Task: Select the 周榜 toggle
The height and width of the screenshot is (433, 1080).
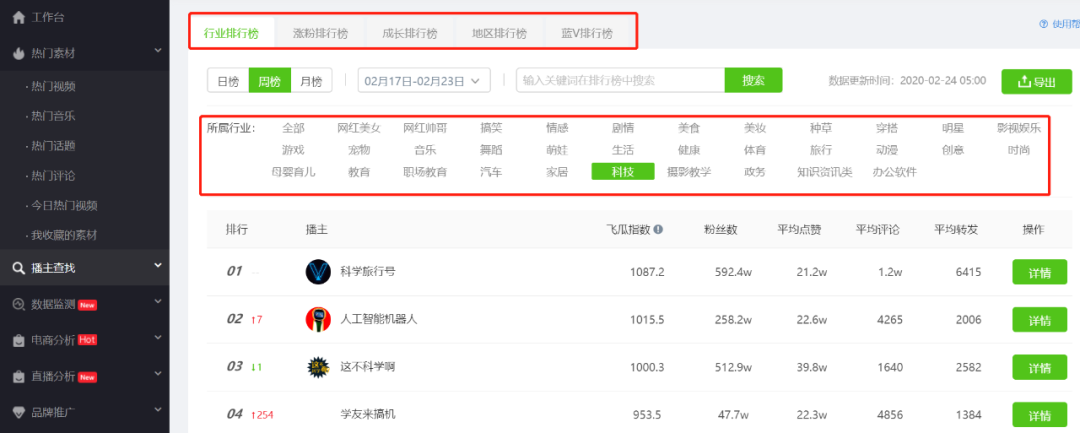Action: (x=269, y=81)
